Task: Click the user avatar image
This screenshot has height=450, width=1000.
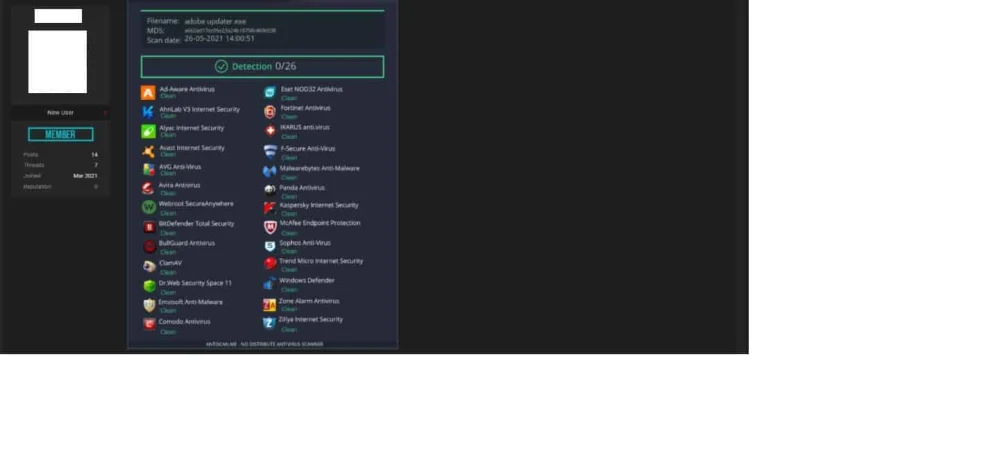Action: pyautogui.click(x=57, y=62)
